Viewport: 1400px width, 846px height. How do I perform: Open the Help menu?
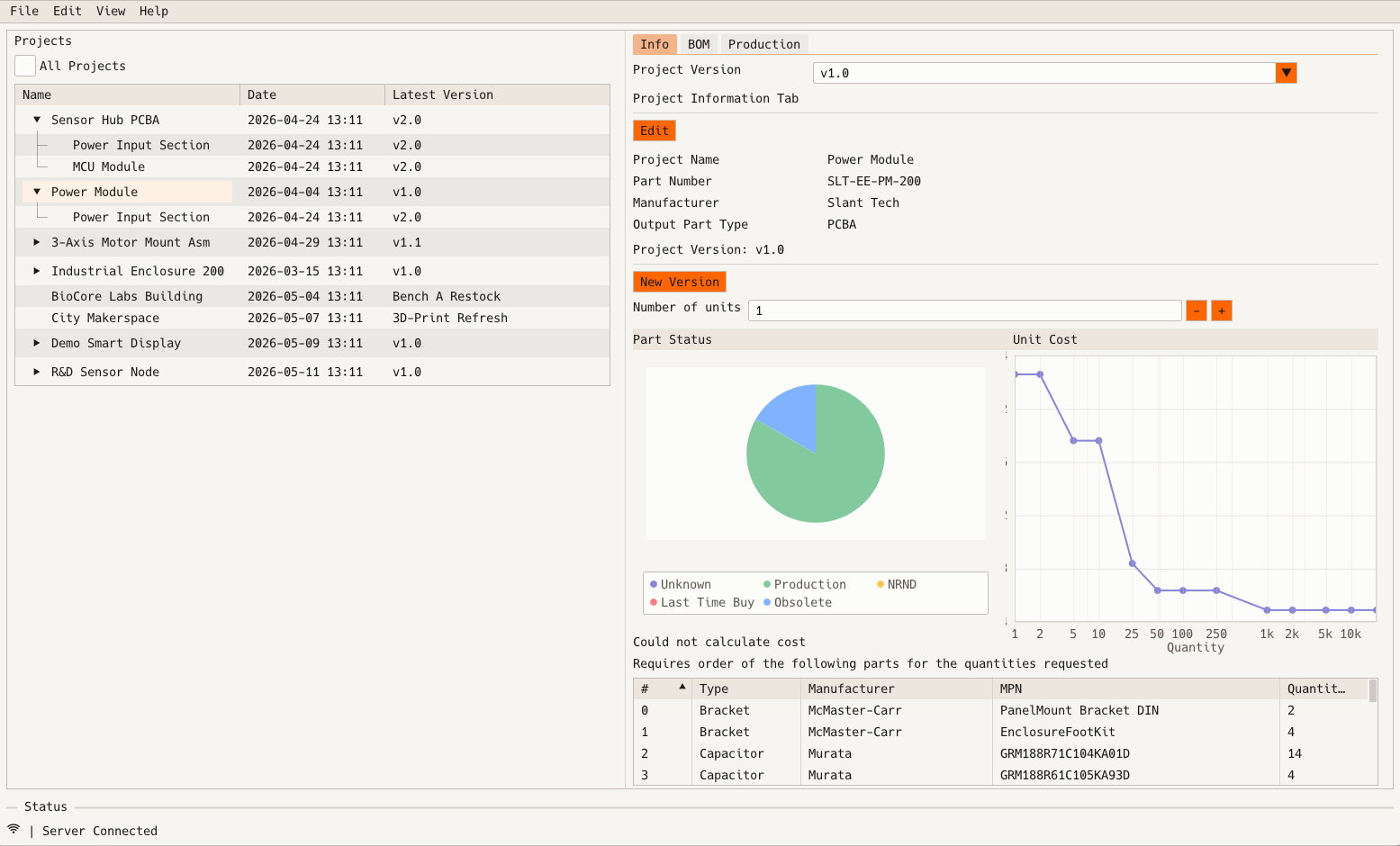click(x=154, y=11)
